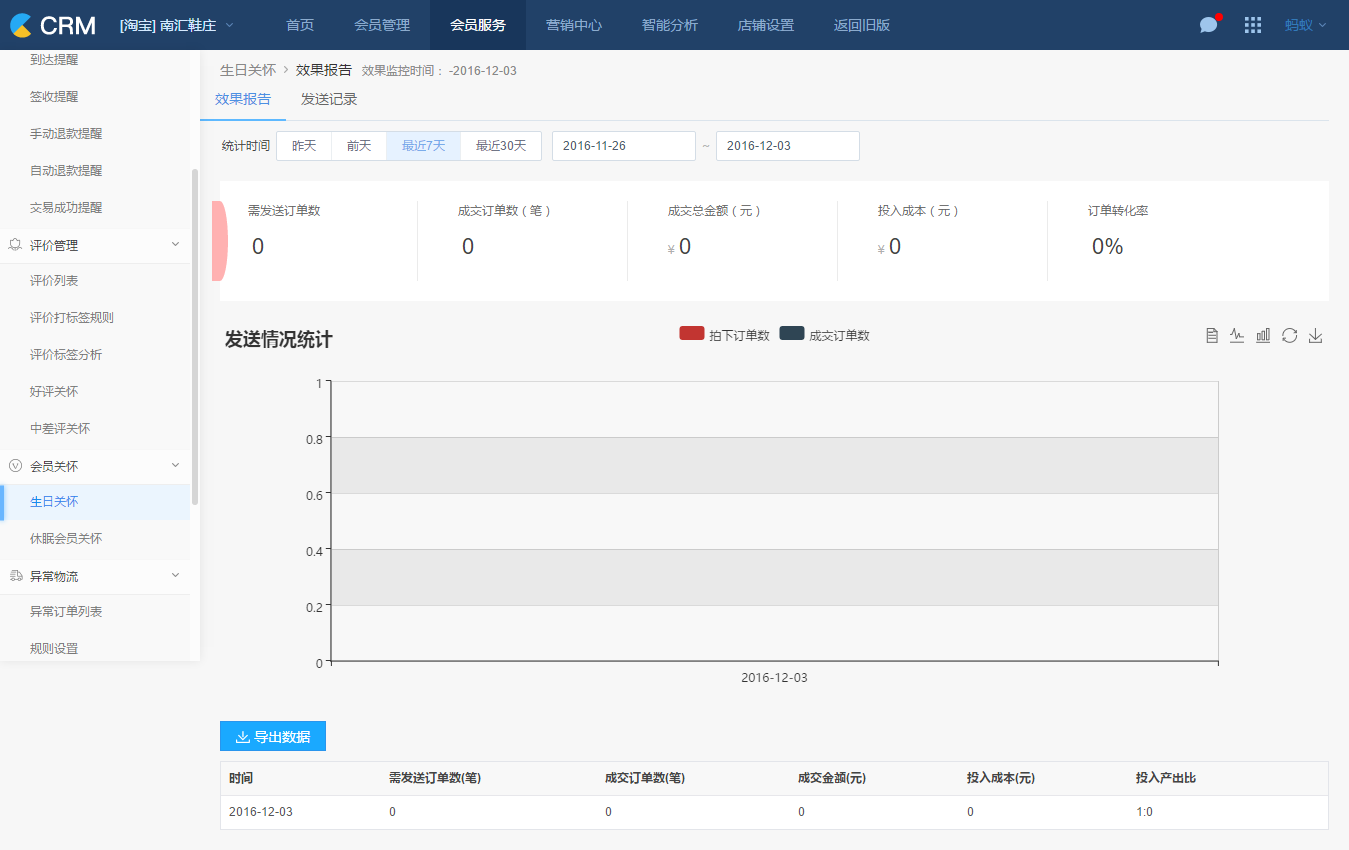Screen dimensions: 1349x850
Task: Click the 导出数据 export button
Action: (273, 737)
